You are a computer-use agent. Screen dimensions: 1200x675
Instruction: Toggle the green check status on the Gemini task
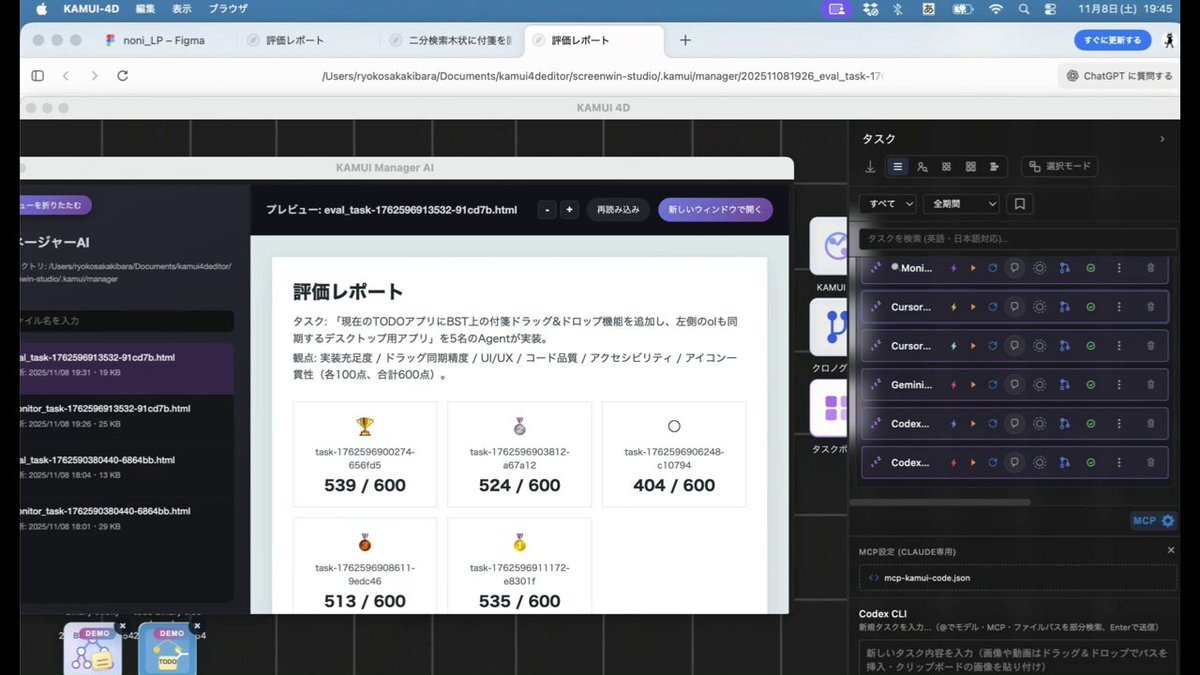tap(1091, 385)
